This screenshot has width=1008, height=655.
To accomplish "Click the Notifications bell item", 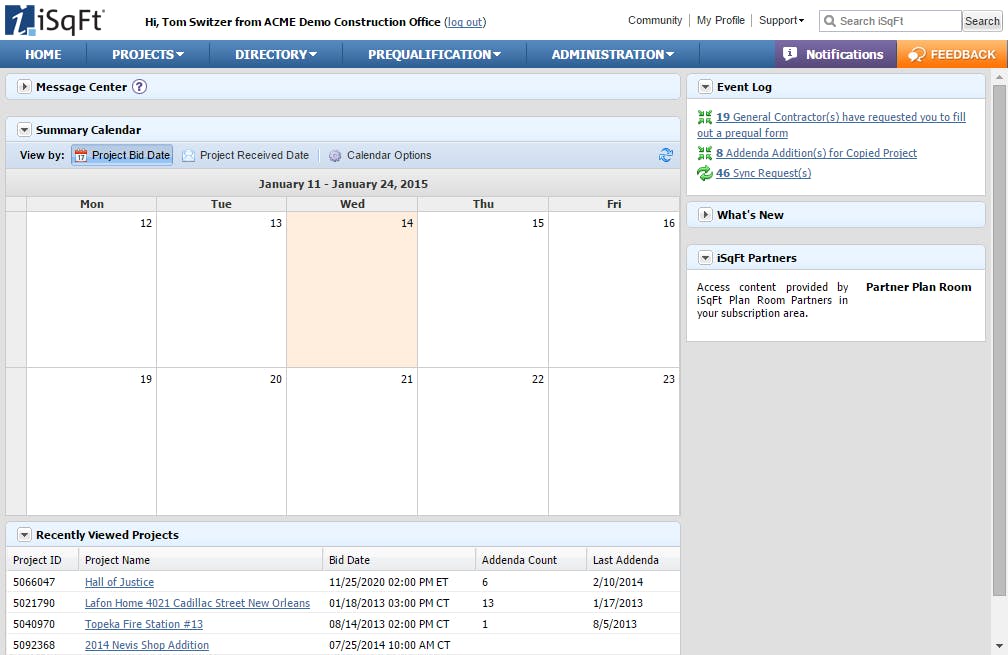I will click(x=835, y=54).
